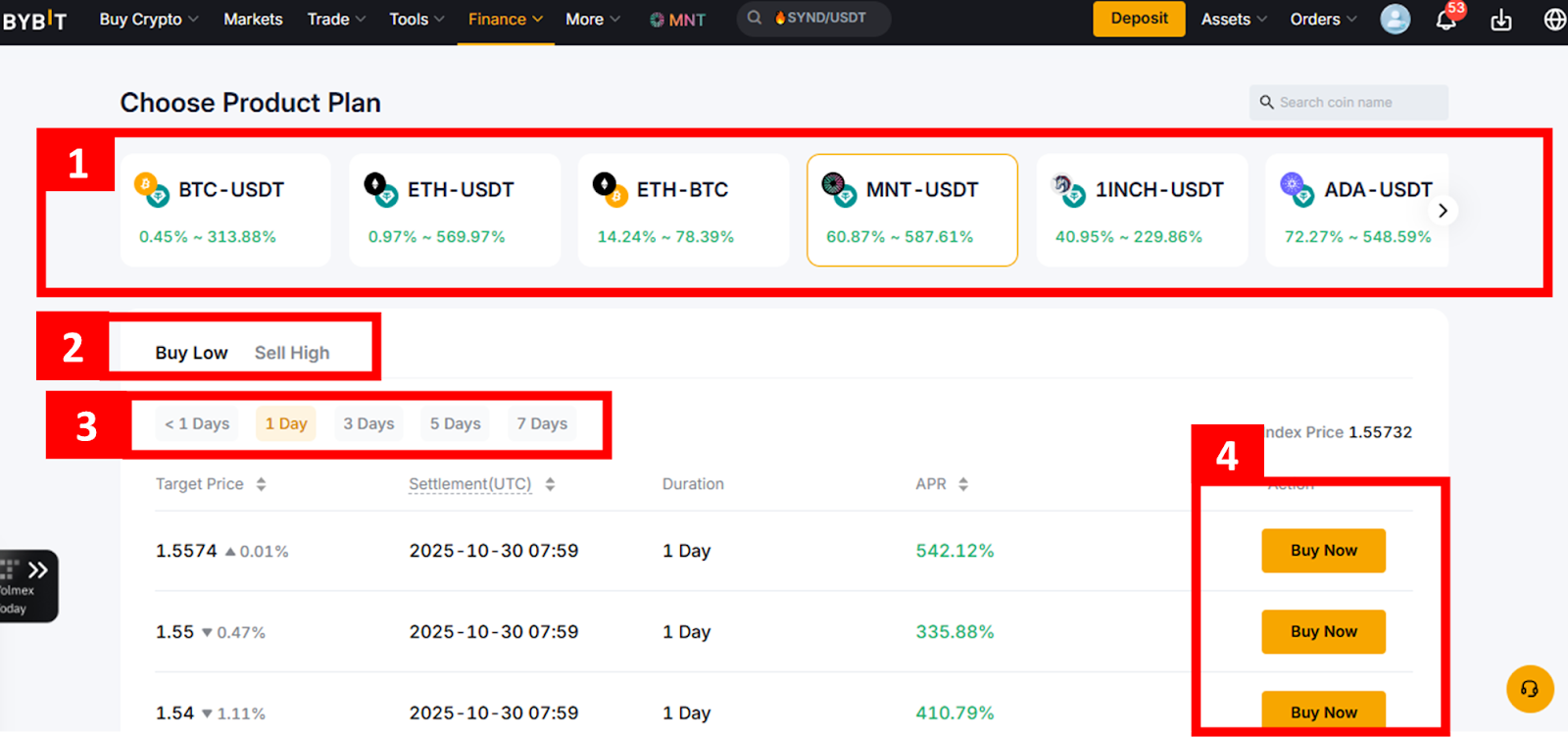Click the app download icon
This screenshot has height=737, width=1568.
[x=1501, y=20]
